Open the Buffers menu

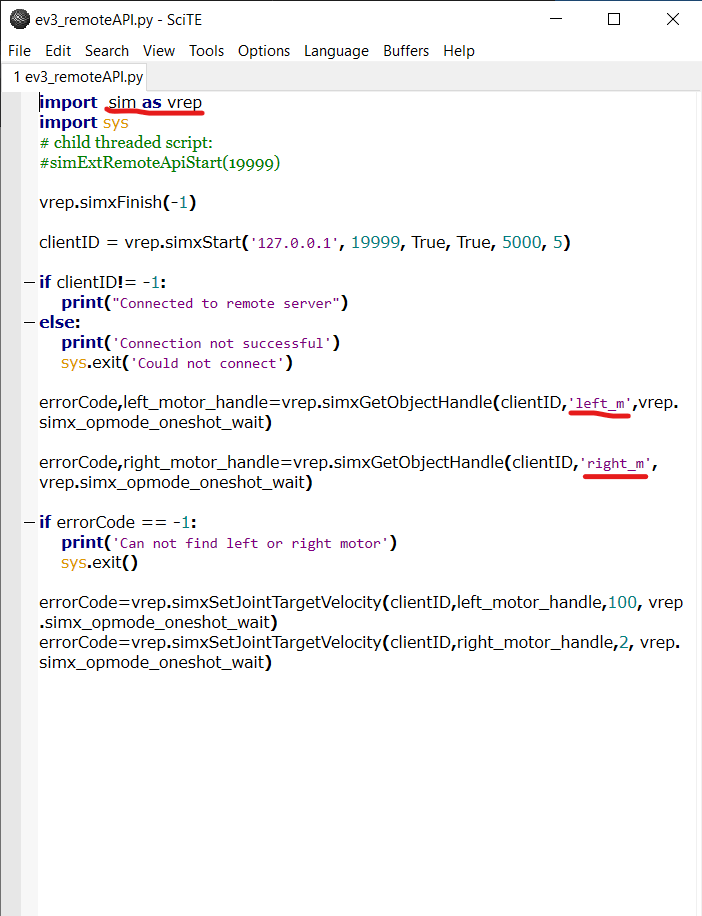coord(406,51)
